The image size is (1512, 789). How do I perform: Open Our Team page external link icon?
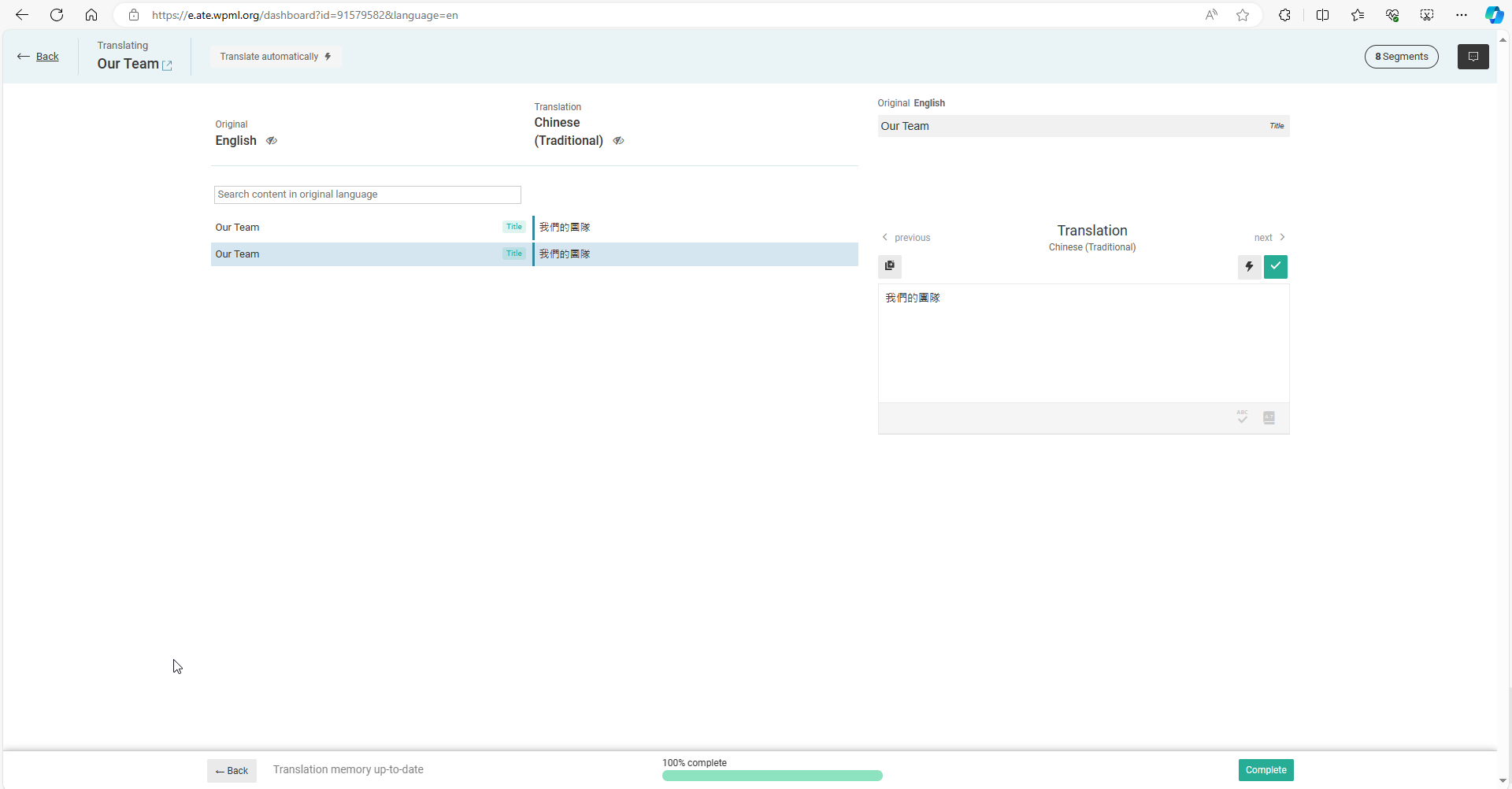pos(167,65)
